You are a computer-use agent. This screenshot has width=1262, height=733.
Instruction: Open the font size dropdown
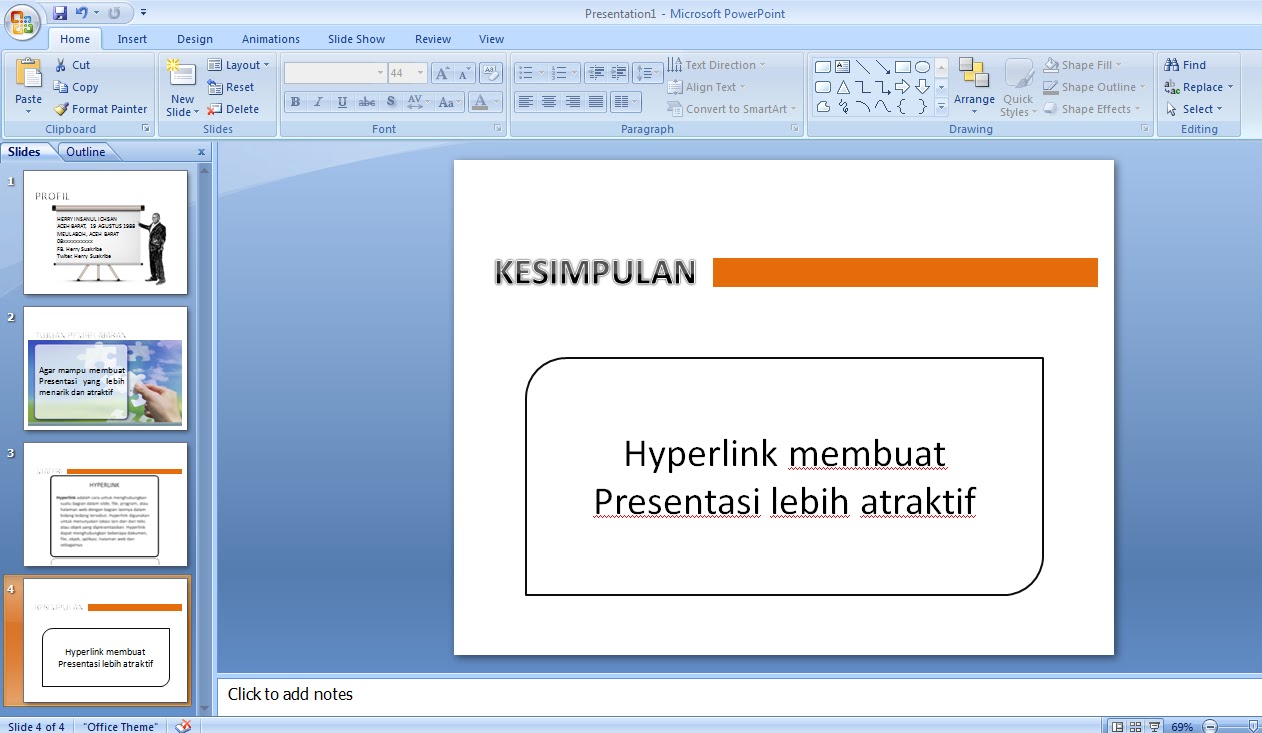[420, 72]
